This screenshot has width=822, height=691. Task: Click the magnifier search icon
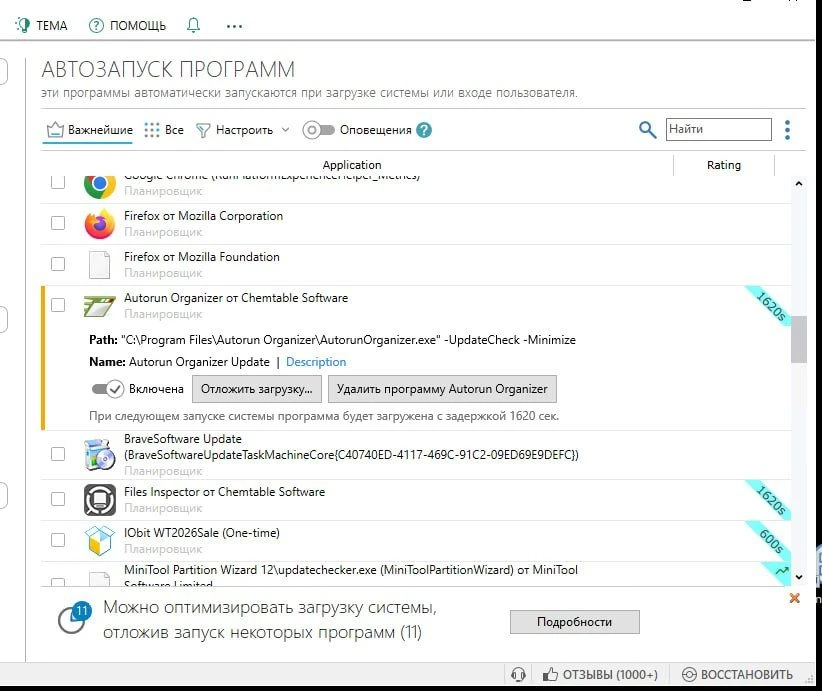click(x=647, y=129)
